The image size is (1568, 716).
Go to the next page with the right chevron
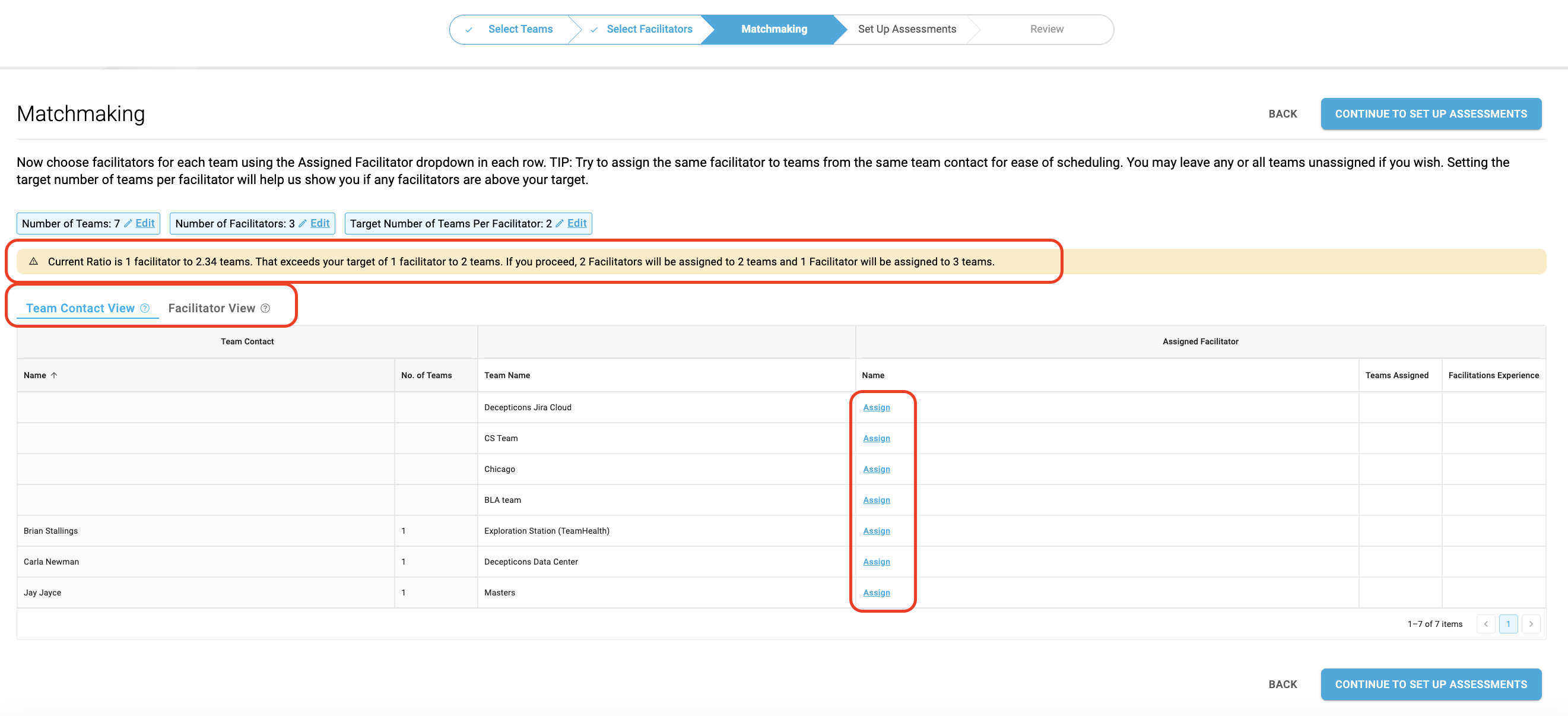coord(1531,624)
